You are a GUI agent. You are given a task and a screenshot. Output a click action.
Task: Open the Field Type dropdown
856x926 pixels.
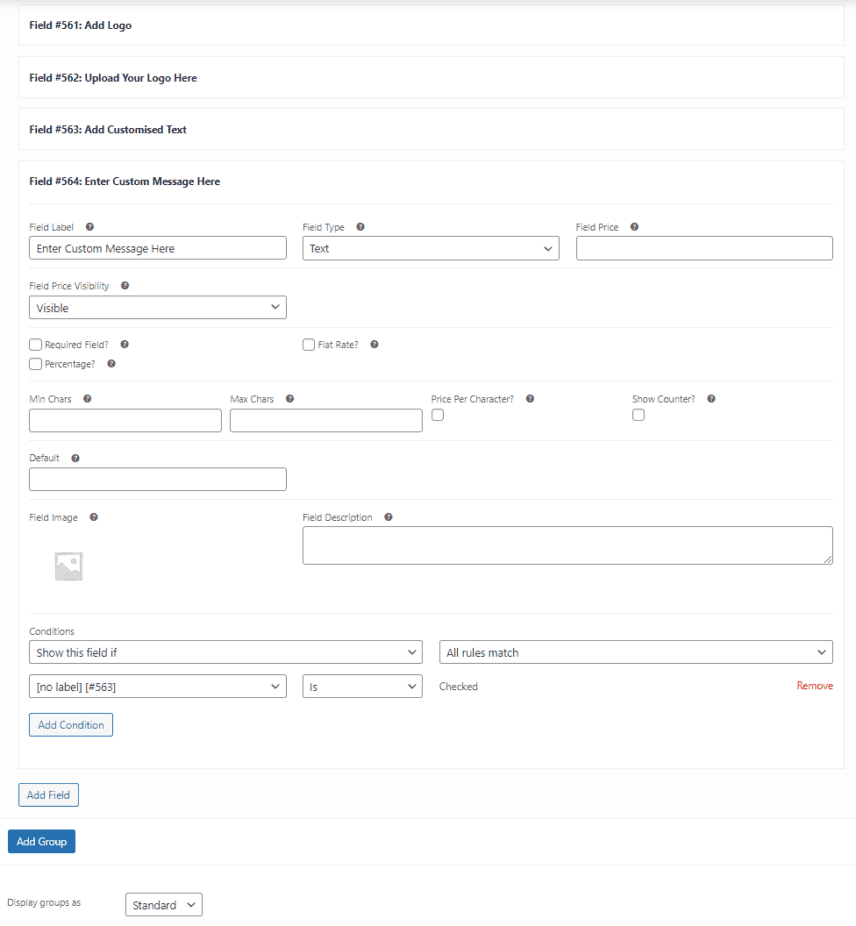(x=430, y=248)
